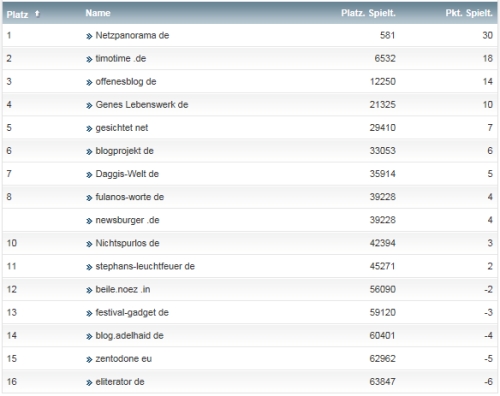The height and width of the screenshot is (396, 500).
Task: Open the Netzpanorama de link
Action: [132, 35]
